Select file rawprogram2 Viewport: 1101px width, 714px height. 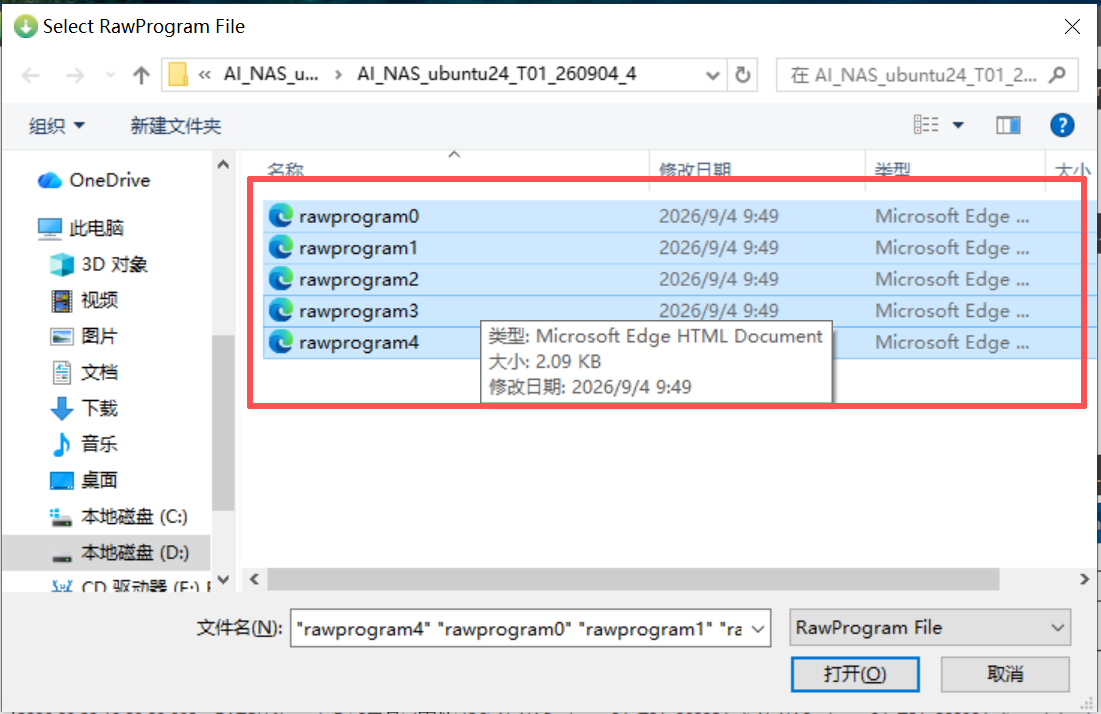[x=359, y=279]
